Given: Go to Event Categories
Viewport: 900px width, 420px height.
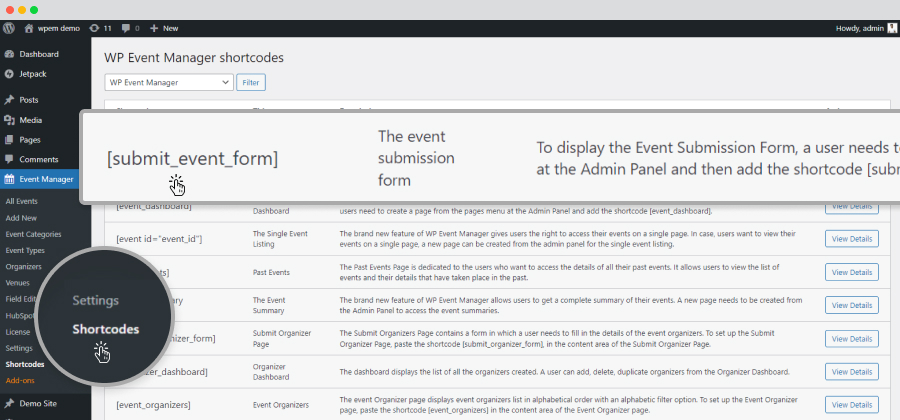Looking at the screenshot, I should click(x=33, y=234).
